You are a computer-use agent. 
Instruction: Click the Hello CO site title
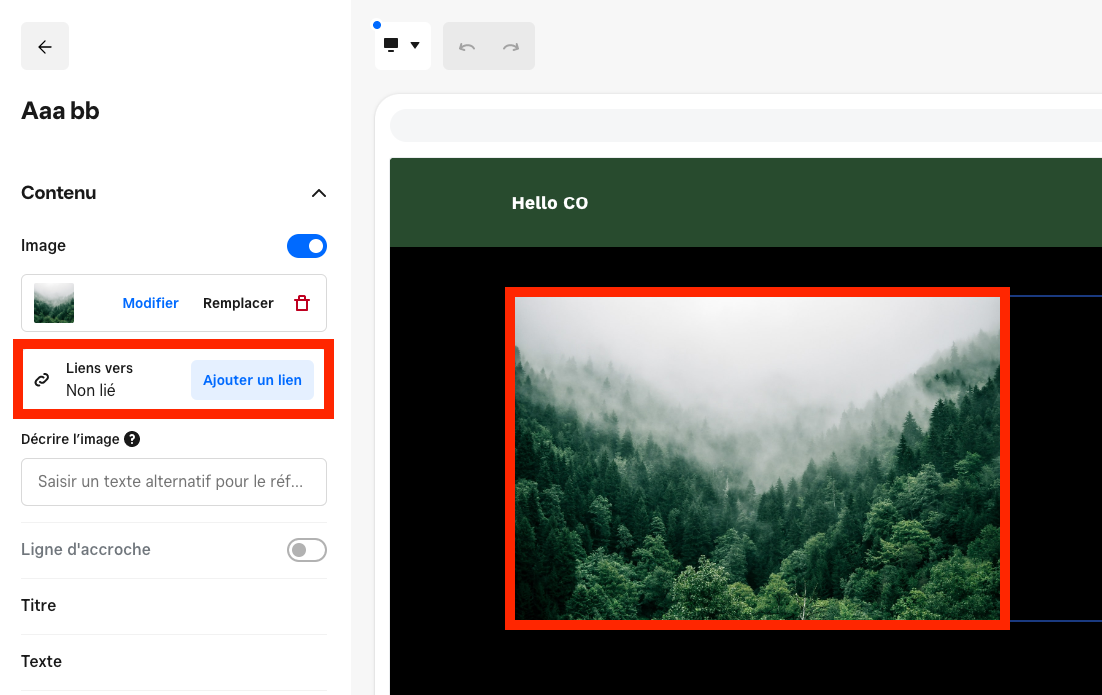[550, 203]
